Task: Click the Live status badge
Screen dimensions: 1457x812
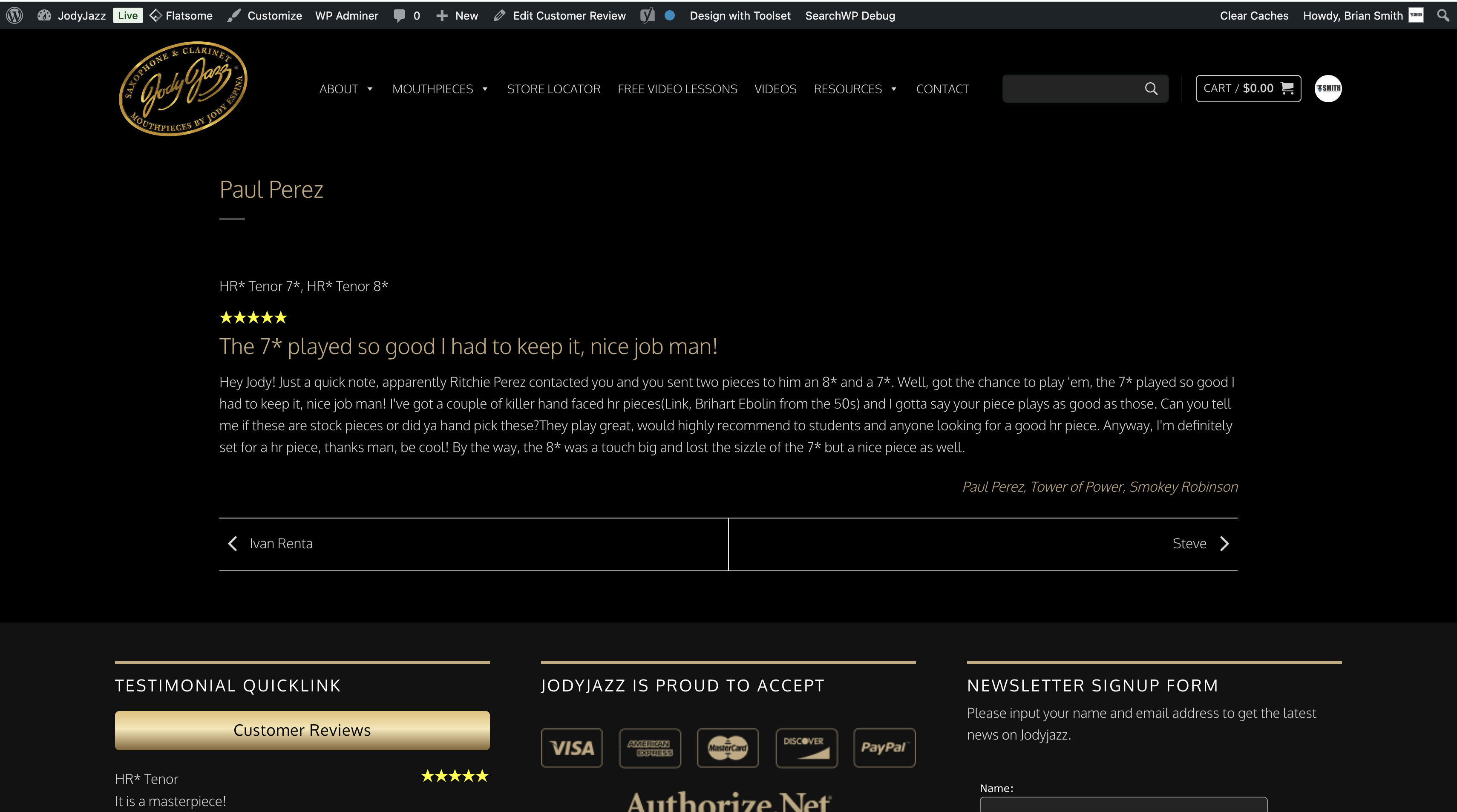Action: tap(128, 15)
